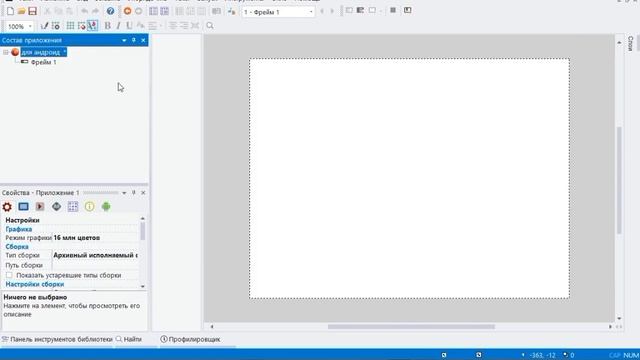Open 'Тип сборки' value dropdown
This screenshot has width=640, height=360.
[96, 255]
